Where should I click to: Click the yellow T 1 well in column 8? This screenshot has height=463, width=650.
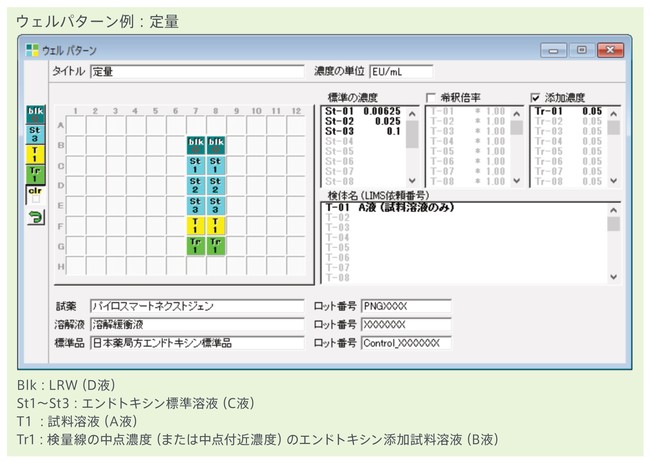pos(216,226)
